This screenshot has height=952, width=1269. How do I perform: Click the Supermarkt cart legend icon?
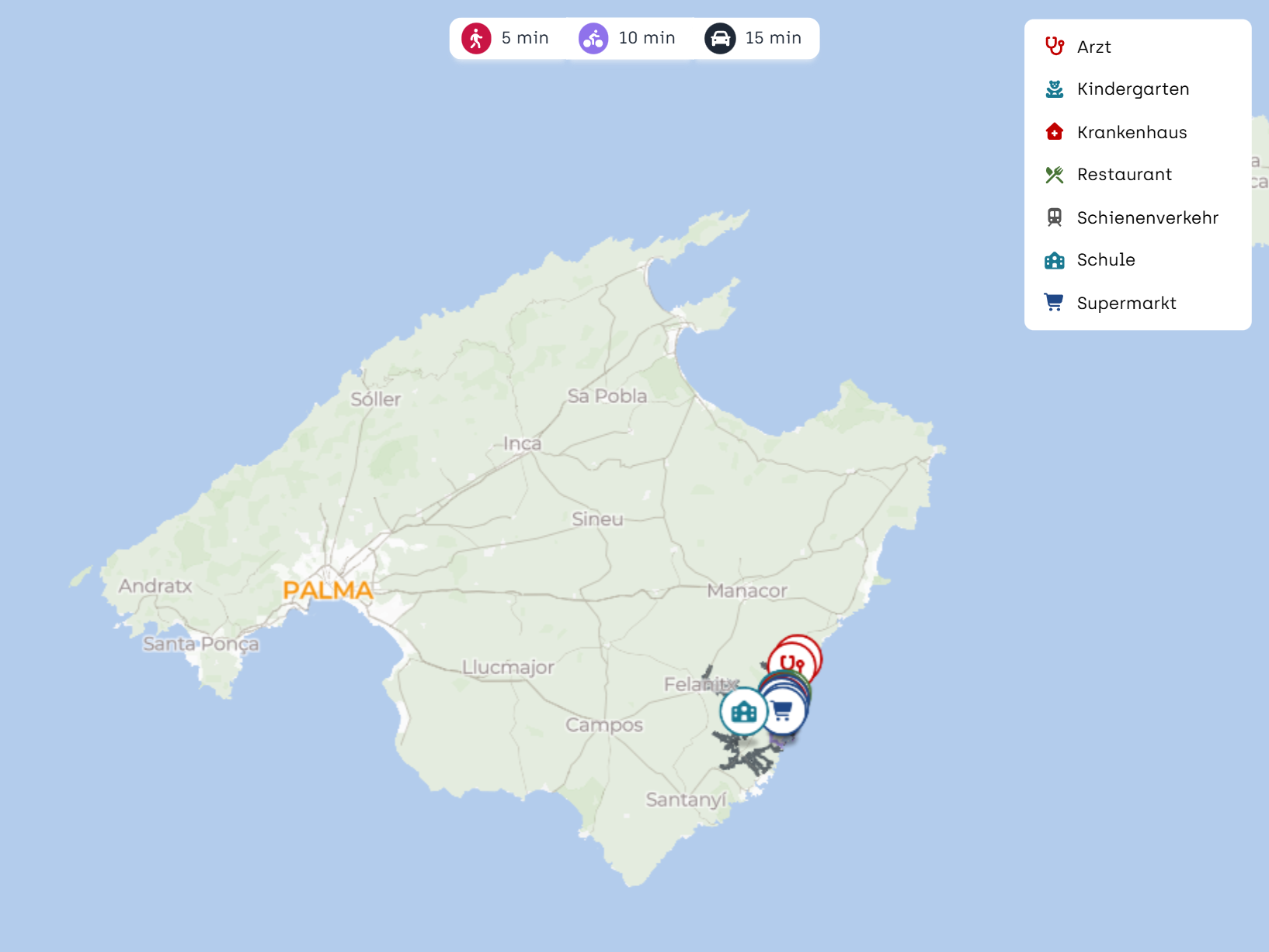pyautogui.click(x=1054, y=303)
